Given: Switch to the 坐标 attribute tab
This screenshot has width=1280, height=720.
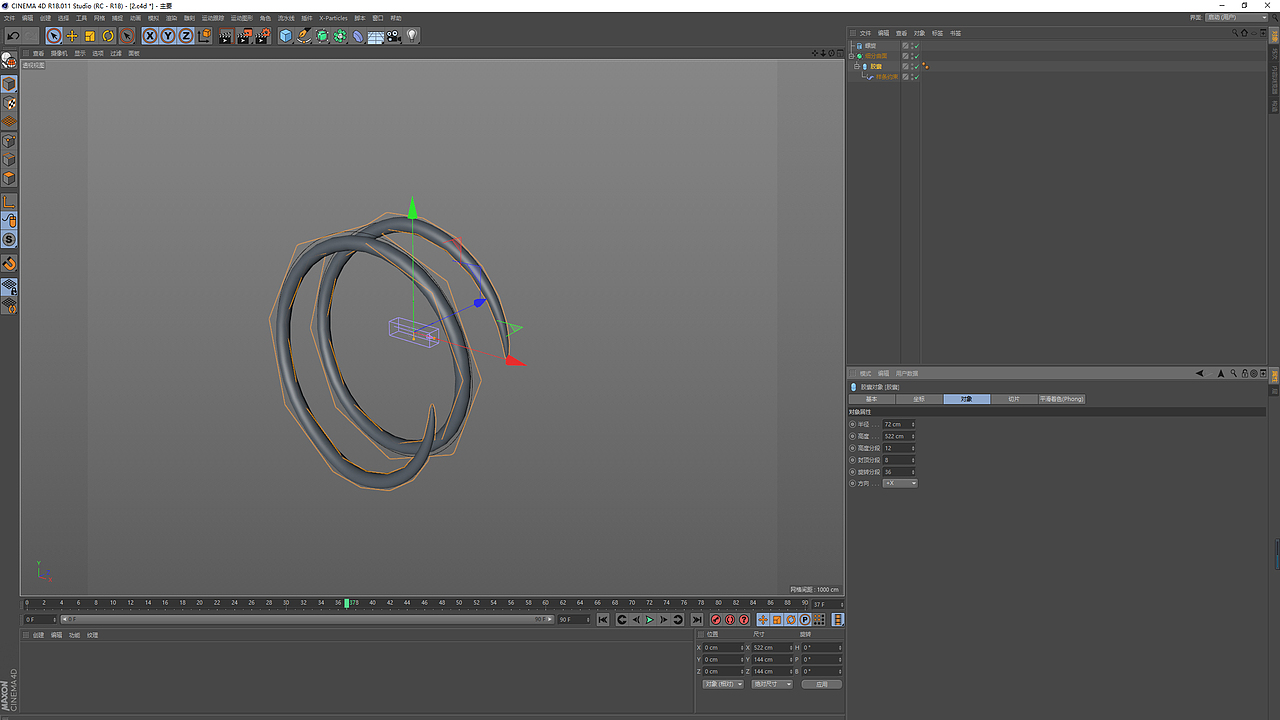Looking at the screenshot, I should coord(919,399).
